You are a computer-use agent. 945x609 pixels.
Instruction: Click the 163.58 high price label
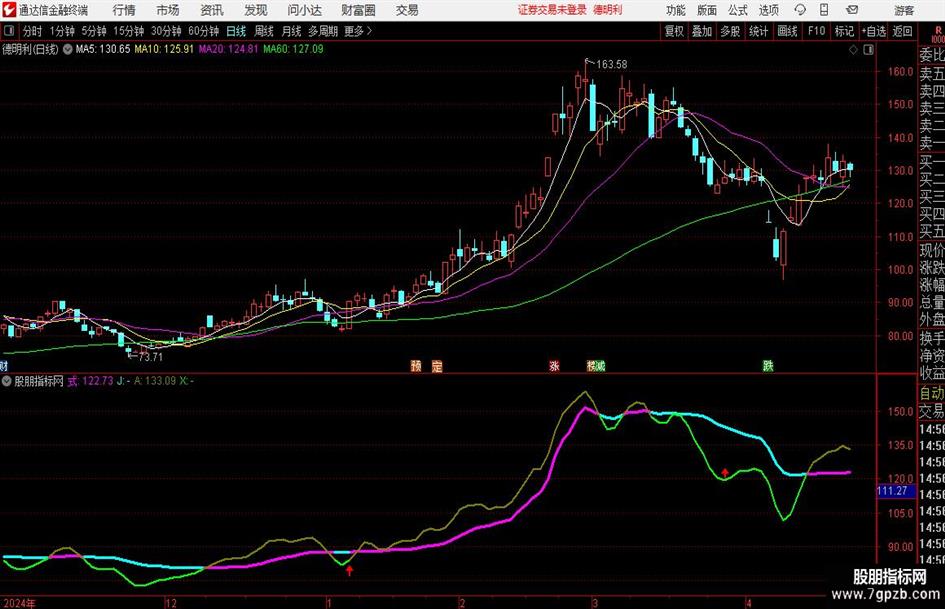click(611, 64)
